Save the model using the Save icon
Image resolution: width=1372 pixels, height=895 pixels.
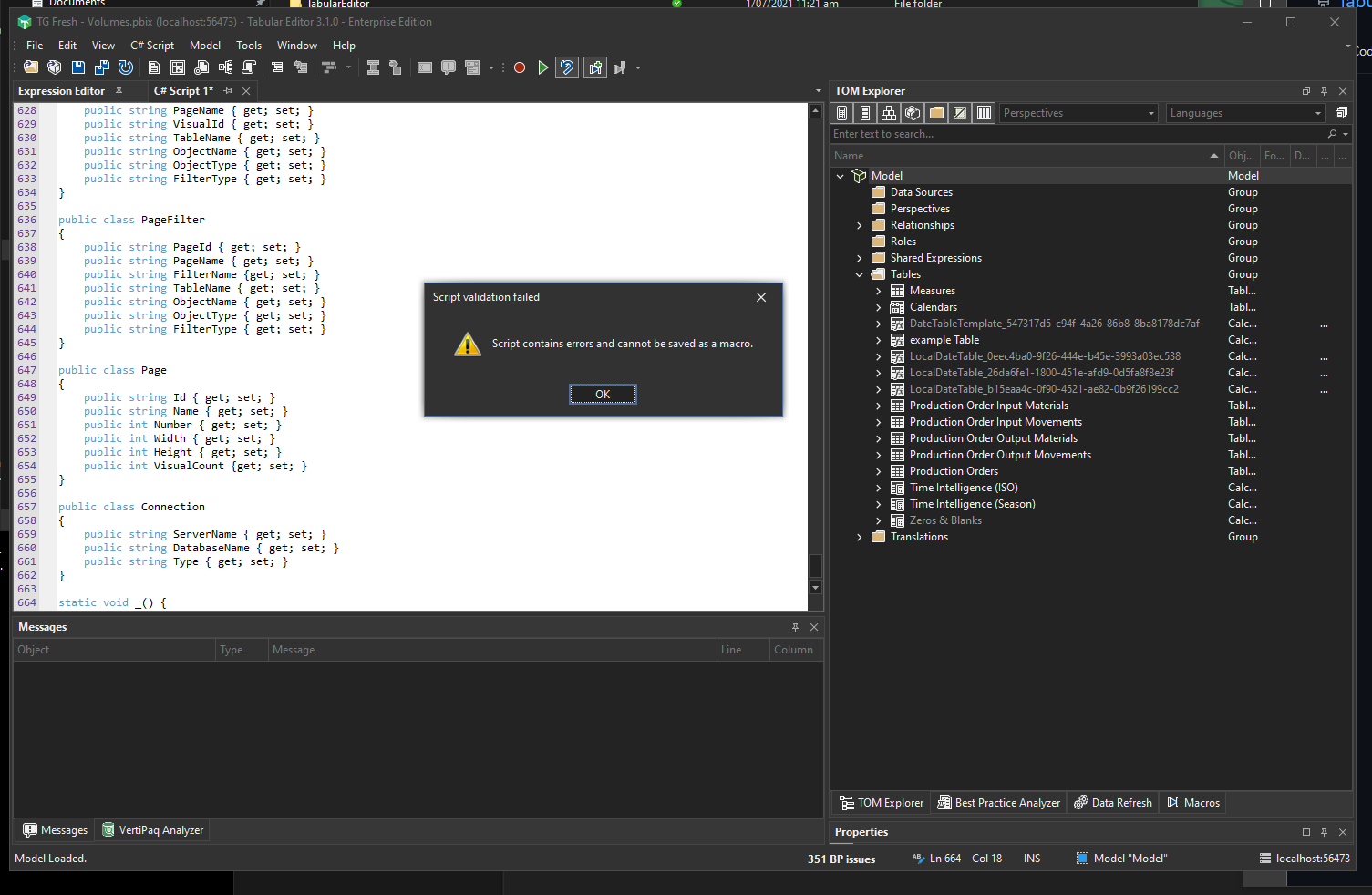pyautogui.click(x=77, y=67)
